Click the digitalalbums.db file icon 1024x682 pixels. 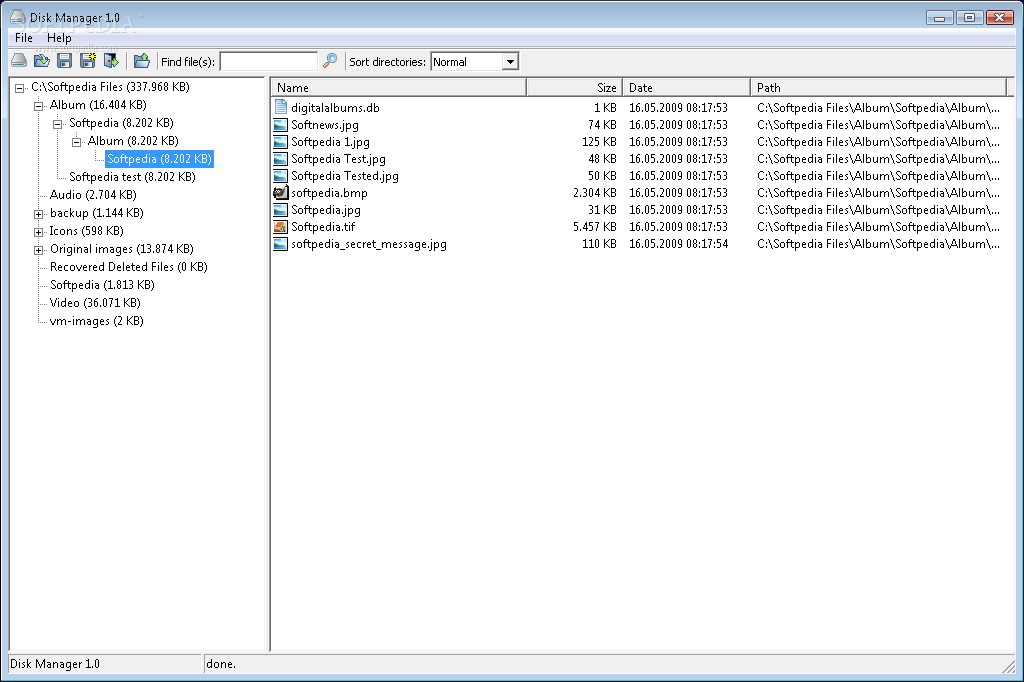[x=281, y=107]
